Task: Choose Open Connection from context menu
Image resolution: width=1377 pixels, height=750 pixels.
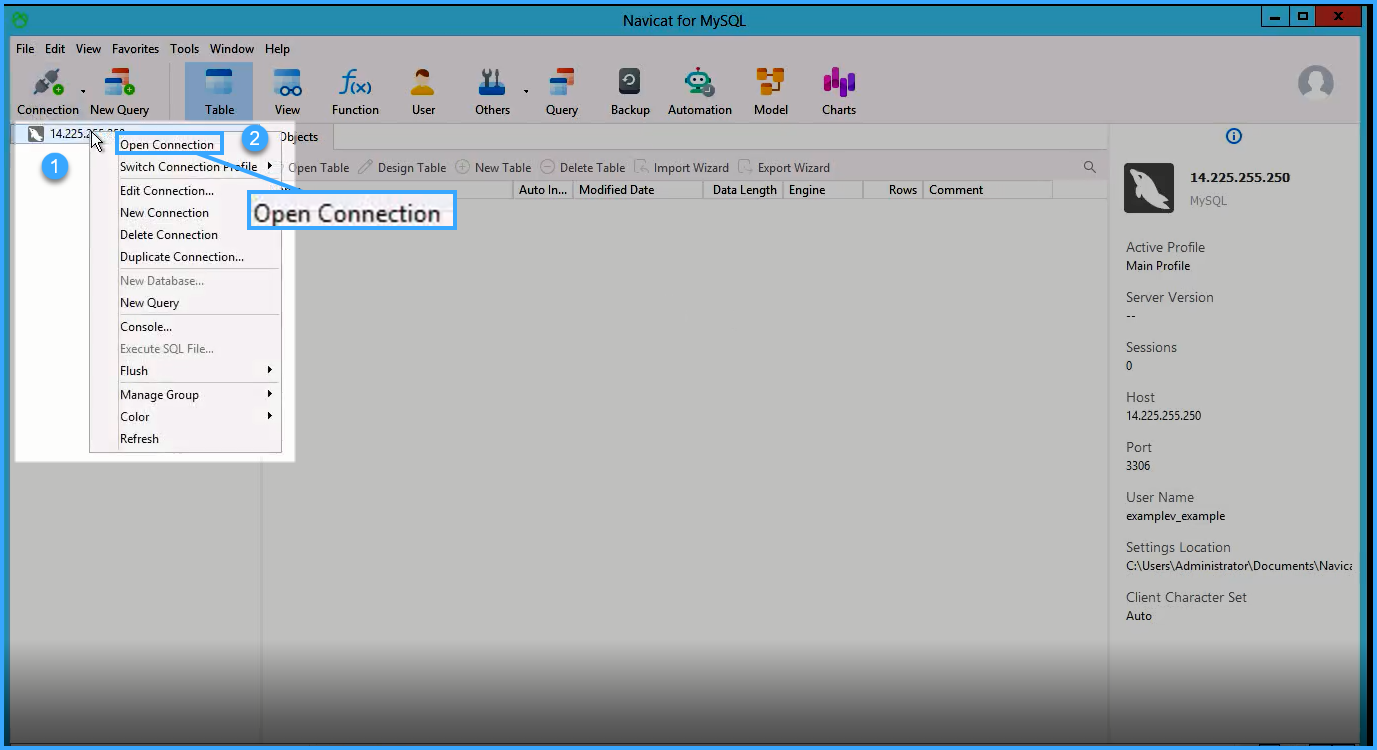Action: coord(167,145)
